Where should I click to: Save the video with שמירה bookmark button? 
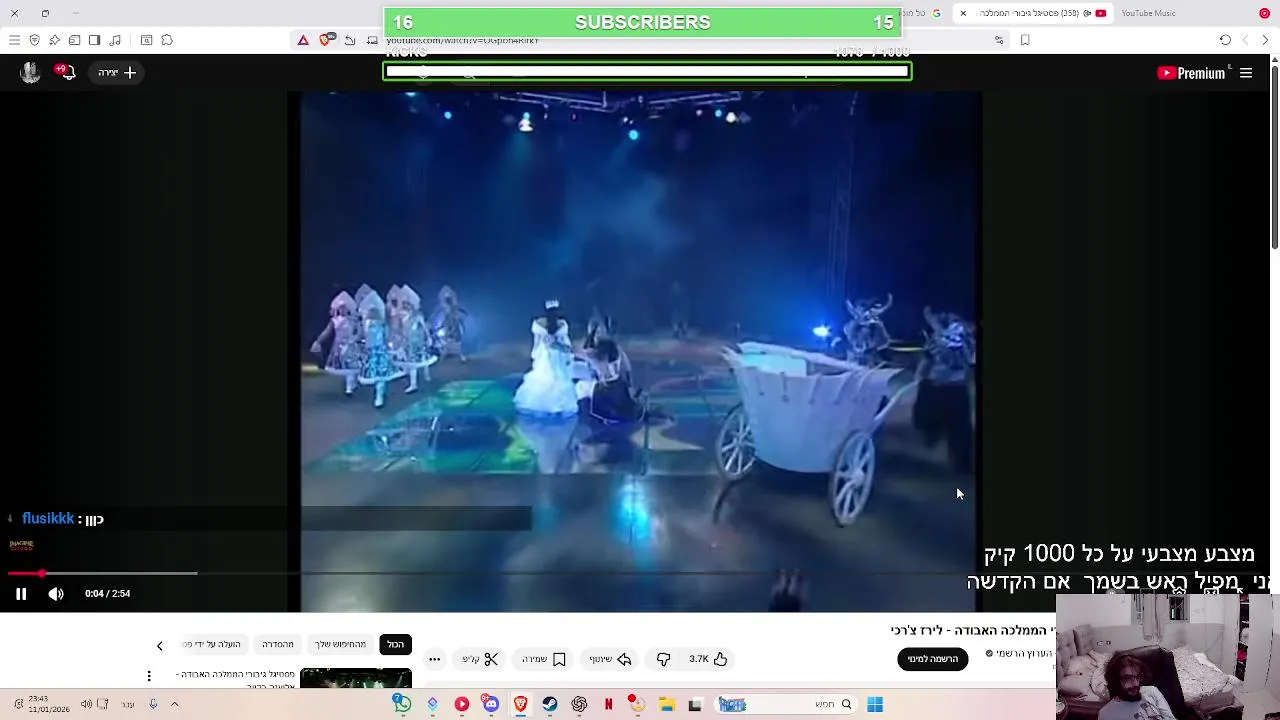[x=544, y=659]
